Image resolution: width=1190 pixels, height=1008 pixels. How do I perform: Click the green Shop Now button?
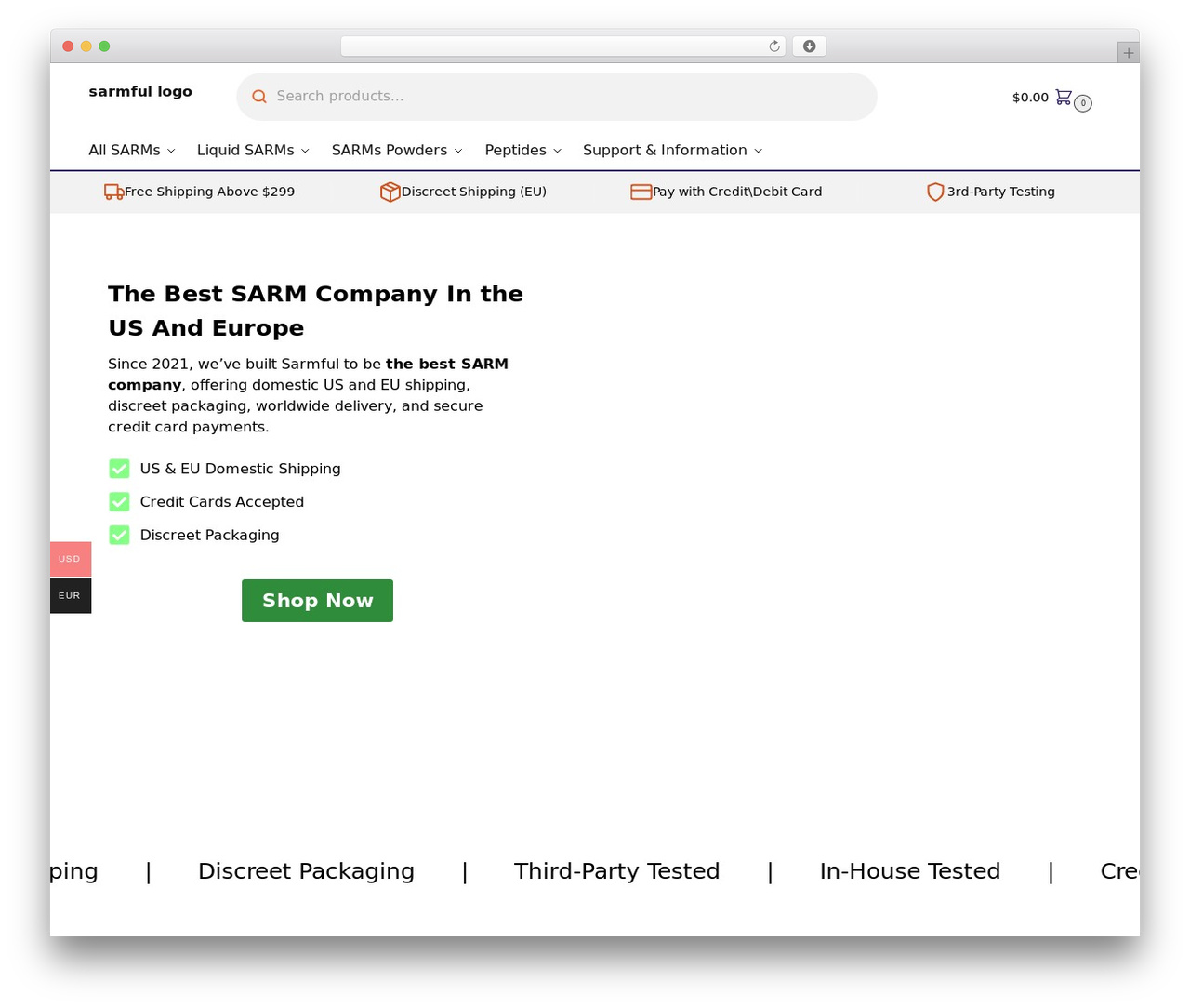pos(317,601)
